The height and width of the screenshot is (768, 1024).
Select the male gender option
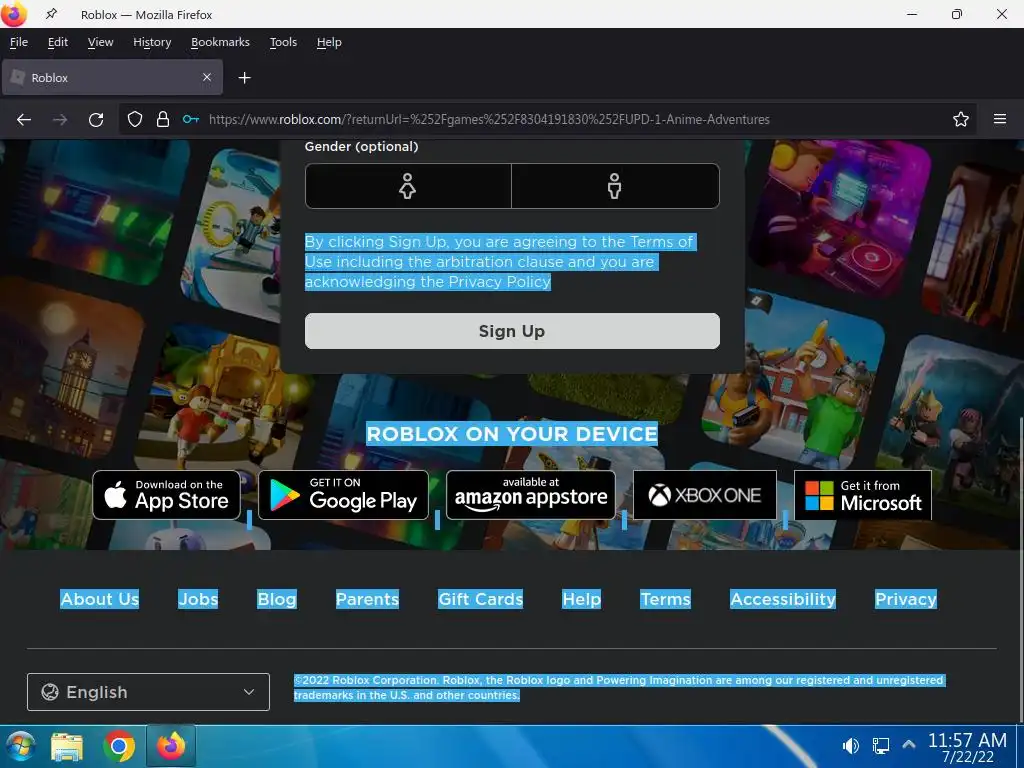point(615,186)
